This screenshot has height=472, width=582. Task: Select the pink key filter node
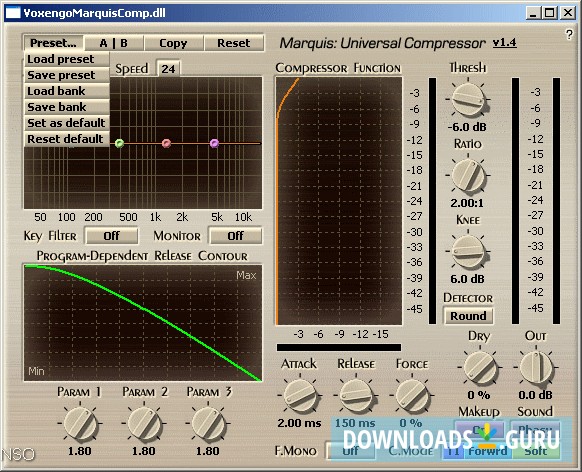pos(166,143)
